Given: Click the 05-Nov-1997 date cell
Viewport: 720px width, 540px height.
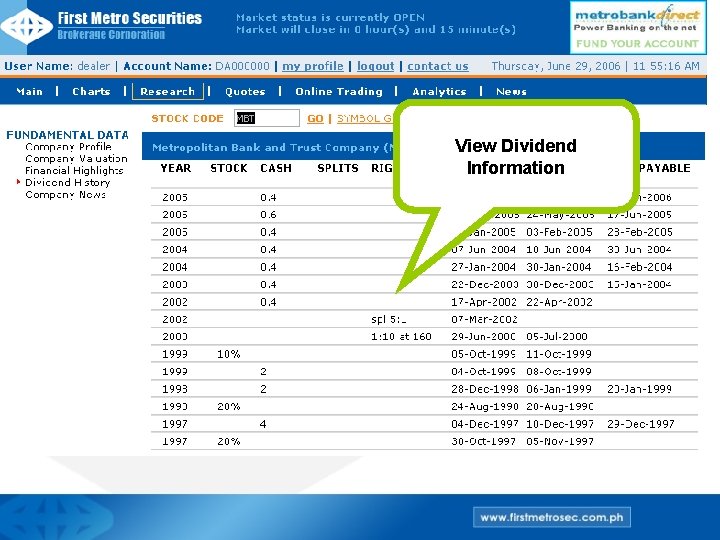Looking at the screenshot, I should pos(560,441).
